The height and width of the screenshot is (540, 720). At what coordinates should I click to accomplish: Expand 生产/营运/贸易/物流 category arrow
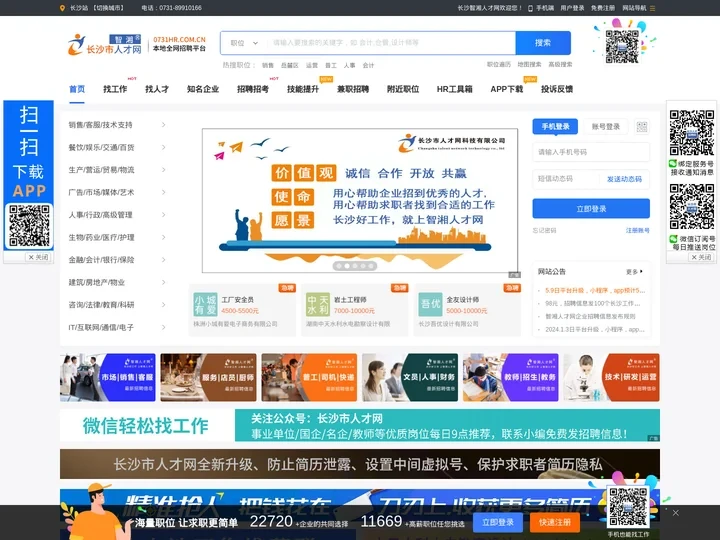163,170
